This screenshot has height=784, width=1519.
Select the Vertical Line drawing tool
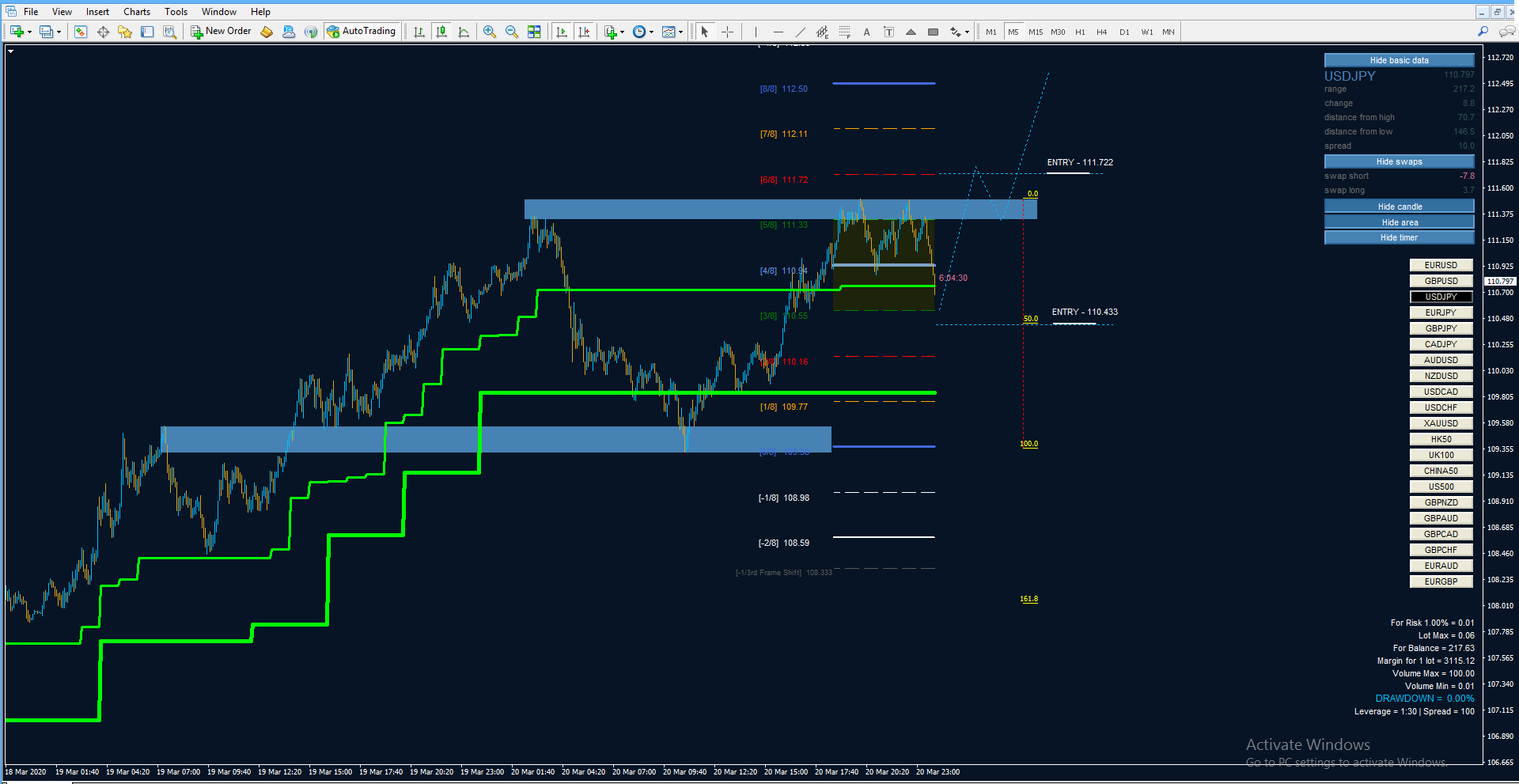pyautogui.click(x=756, y=32)
